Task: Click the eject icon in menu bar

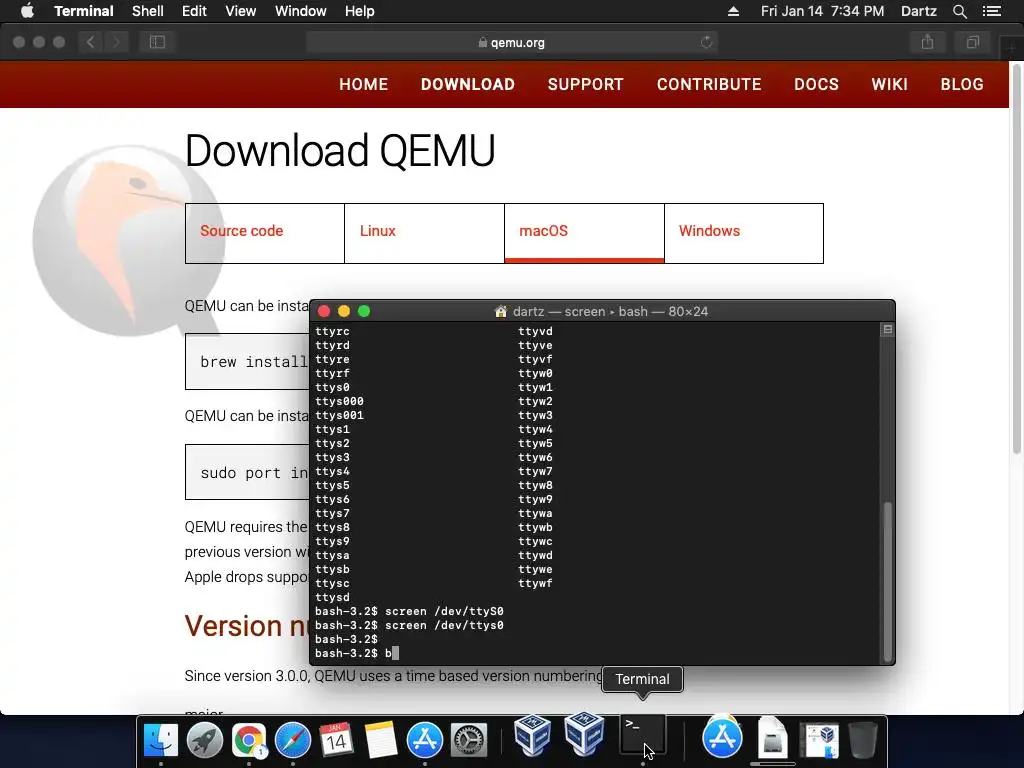Action: click(733, 11)
